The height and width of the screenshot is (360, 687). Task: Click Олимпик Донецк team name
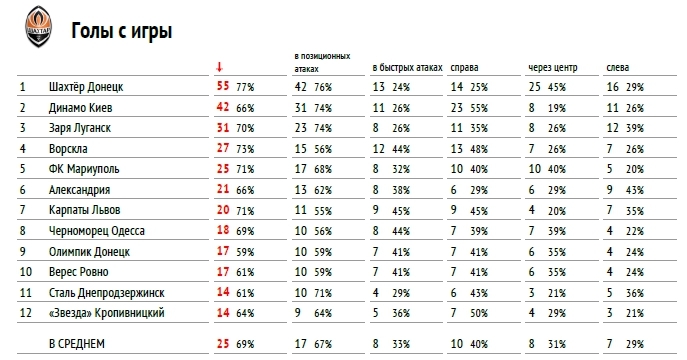pyautogui.click(x=89, y=252)
